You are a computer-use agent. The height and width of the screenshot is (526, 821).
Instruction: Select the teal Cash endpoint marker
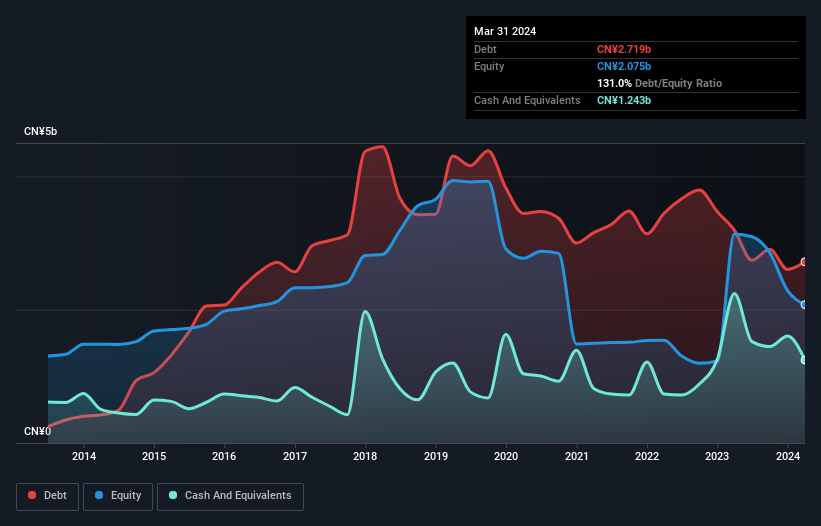pyautogui.click(x=804, y=360)
